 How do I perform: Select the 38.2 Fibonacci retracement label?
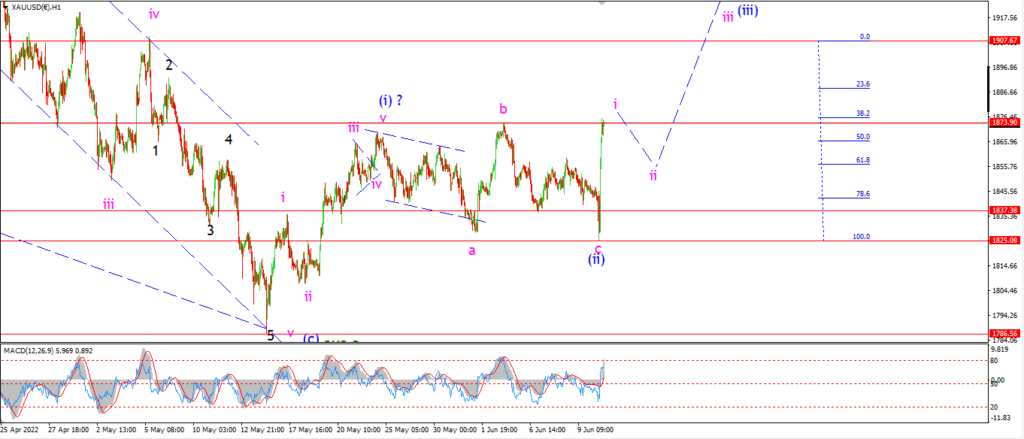click(863, 113)
